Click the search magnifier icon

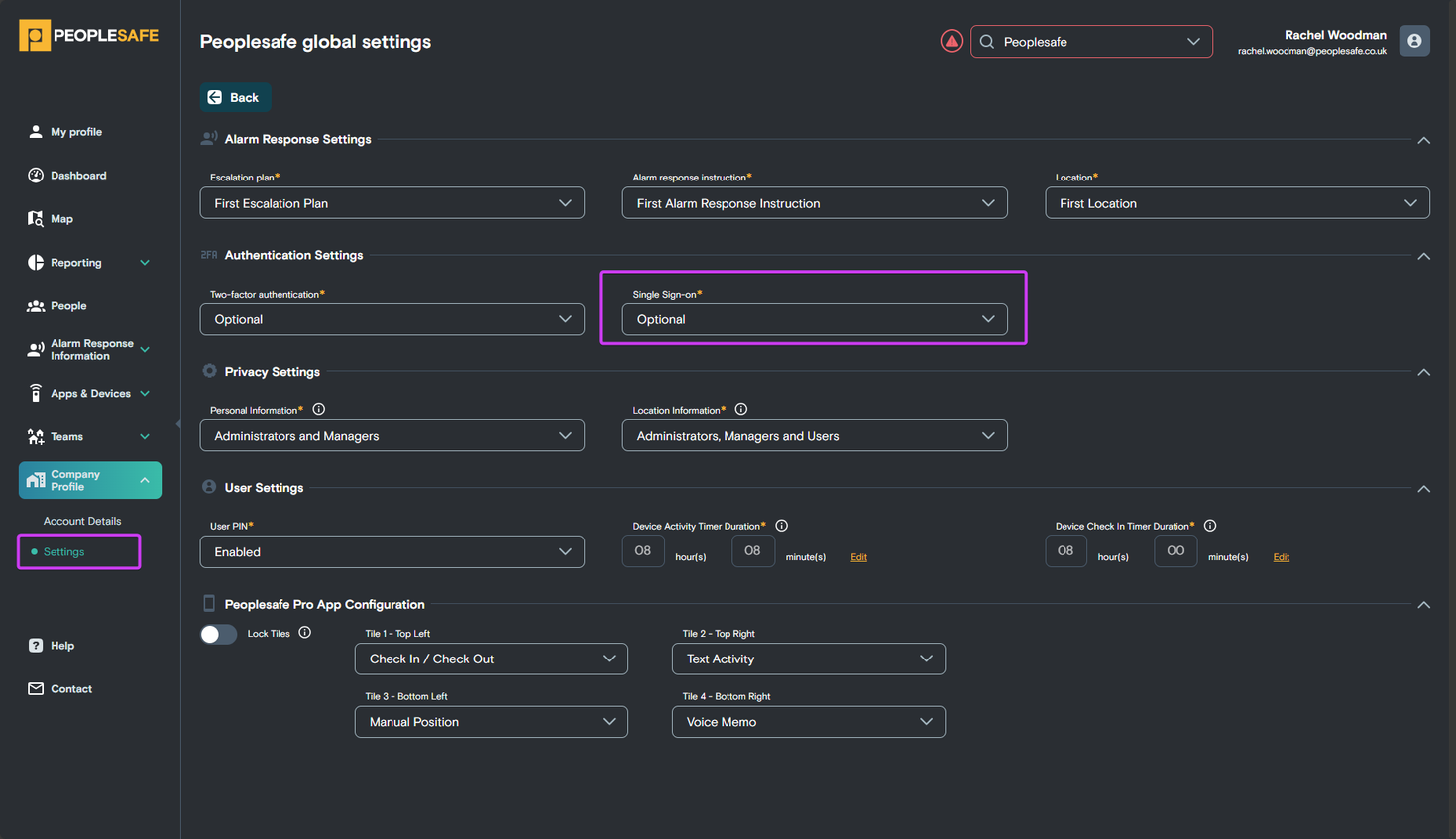[x=987, y=42]
